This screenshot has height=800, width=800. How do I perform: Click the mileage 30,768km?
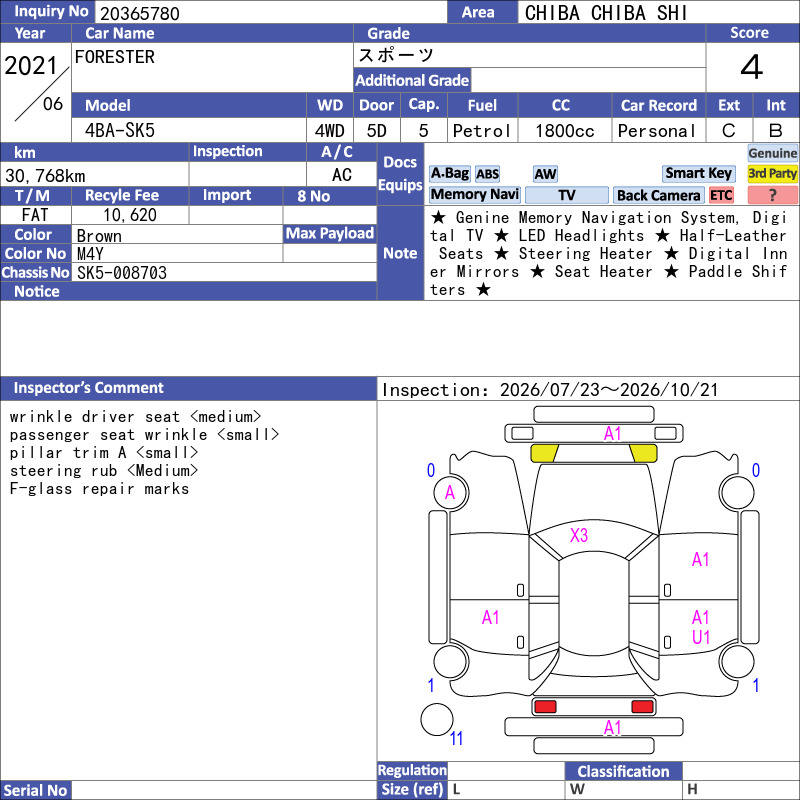coord(45,176)
